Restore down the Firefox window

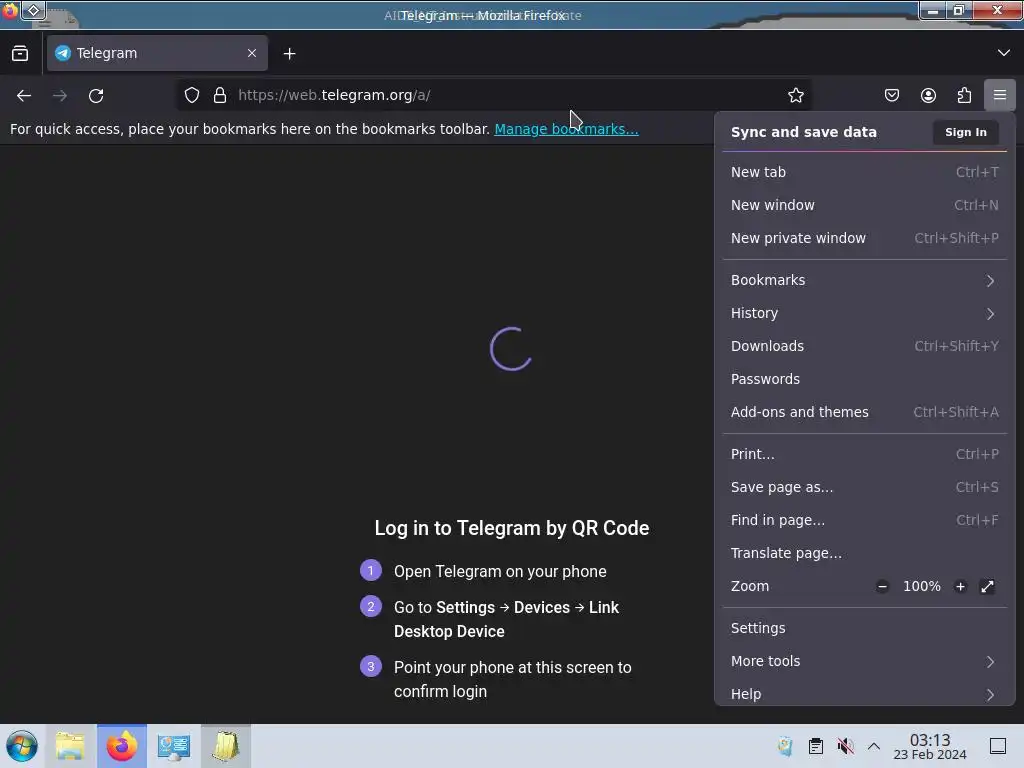tap(959, 10)
